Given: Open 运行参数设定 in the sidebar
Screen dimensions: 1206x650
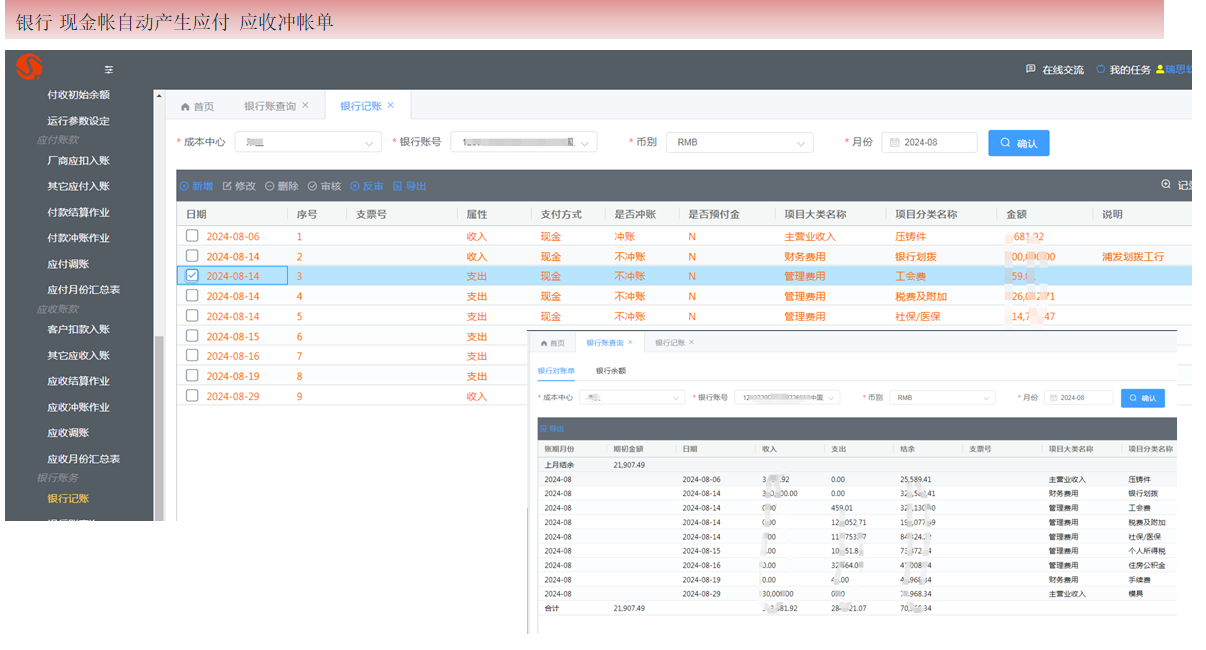Looking at the screenshot, I should [x=78, y=121].
